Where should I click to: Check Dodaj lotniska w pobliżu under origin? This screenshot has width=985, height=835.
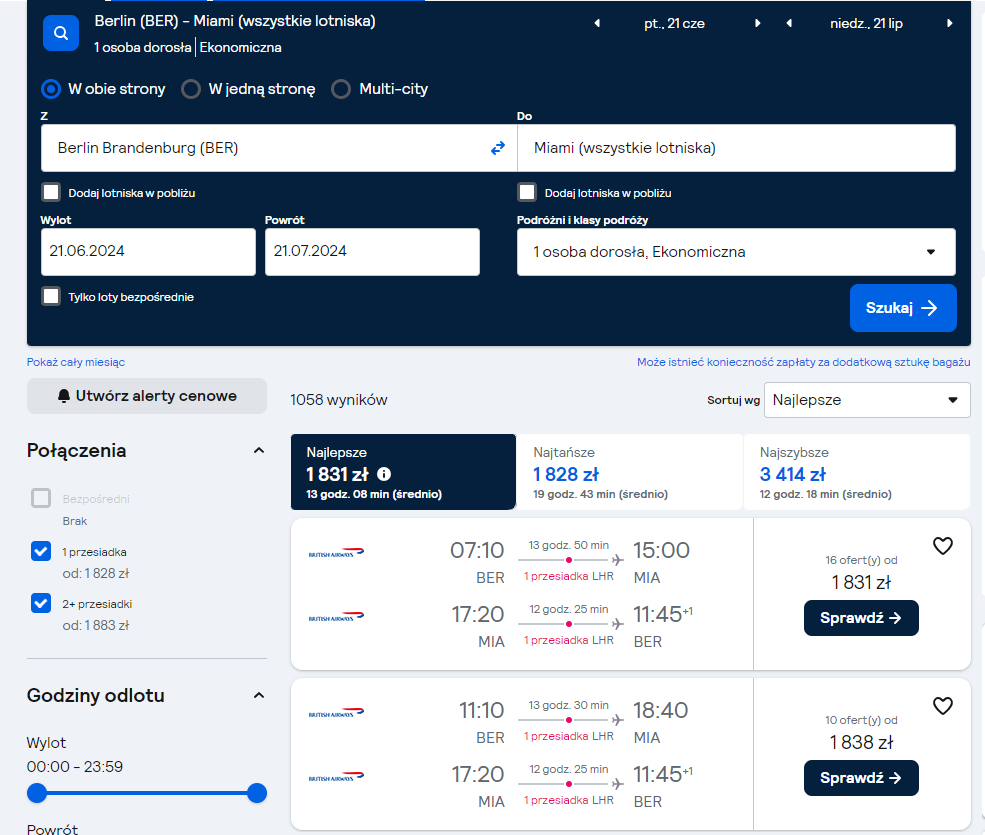tap(51, 192)
